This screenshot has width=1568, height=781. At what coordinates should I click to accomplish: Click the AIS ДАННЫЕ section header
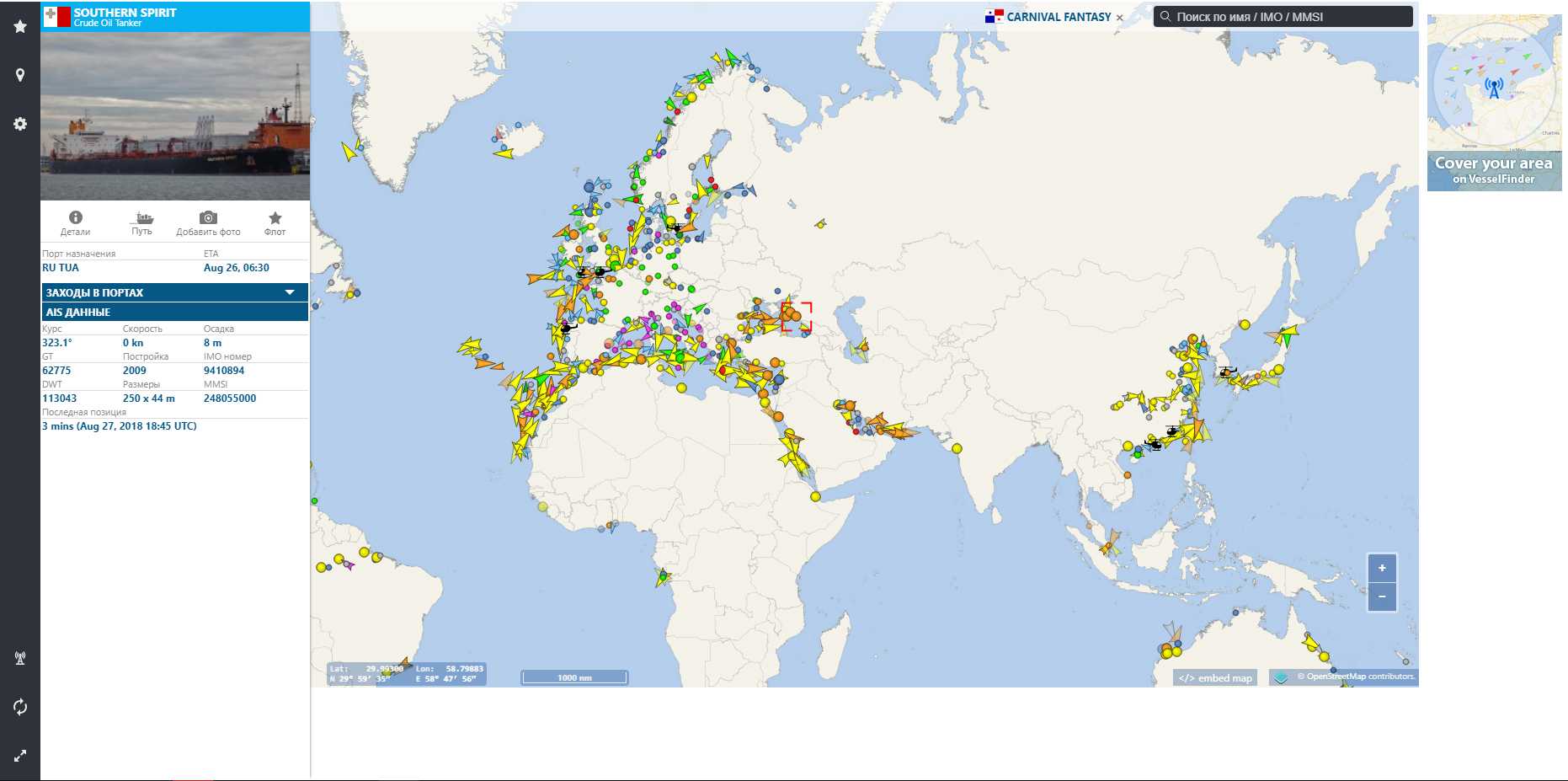(175, 312)
